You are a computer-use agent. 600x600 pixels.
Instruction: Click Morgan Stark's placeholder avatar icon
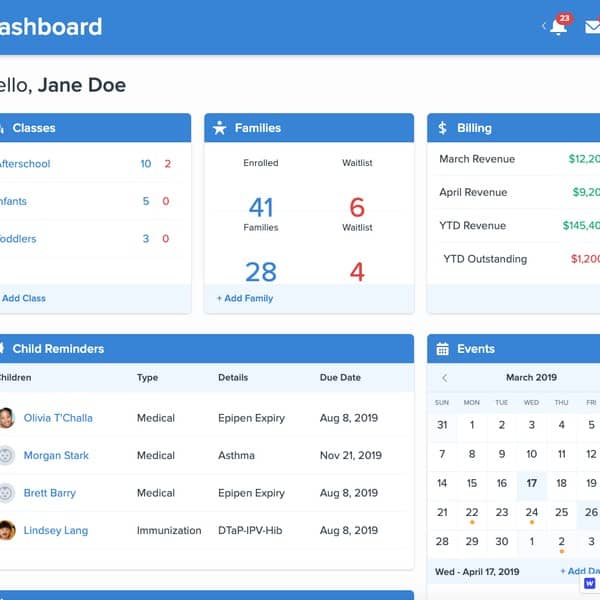6,455
